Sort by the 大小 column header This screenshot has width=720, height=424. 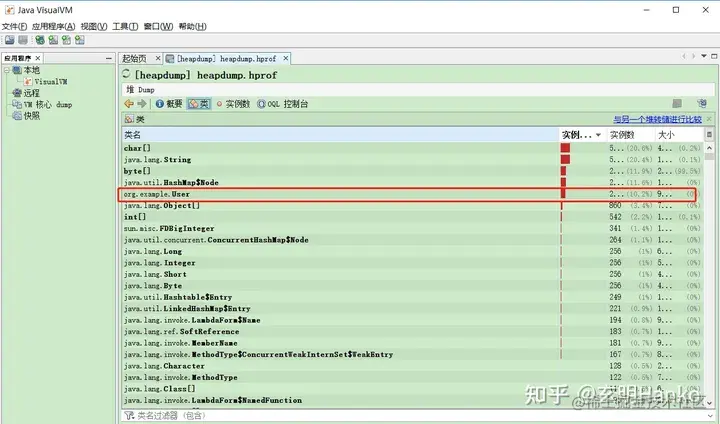679,135
